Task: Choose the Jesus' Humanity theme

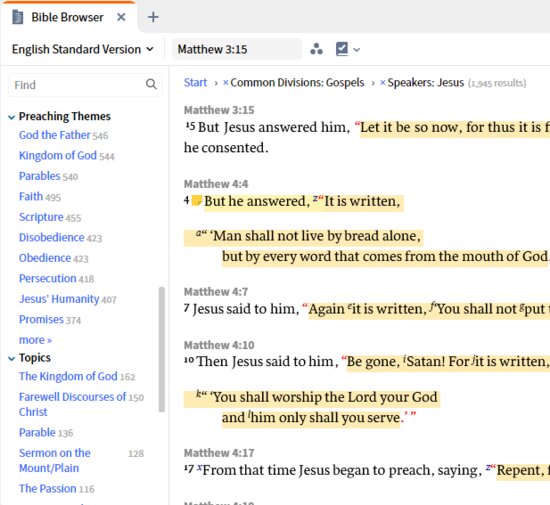Action: [59, 299]
